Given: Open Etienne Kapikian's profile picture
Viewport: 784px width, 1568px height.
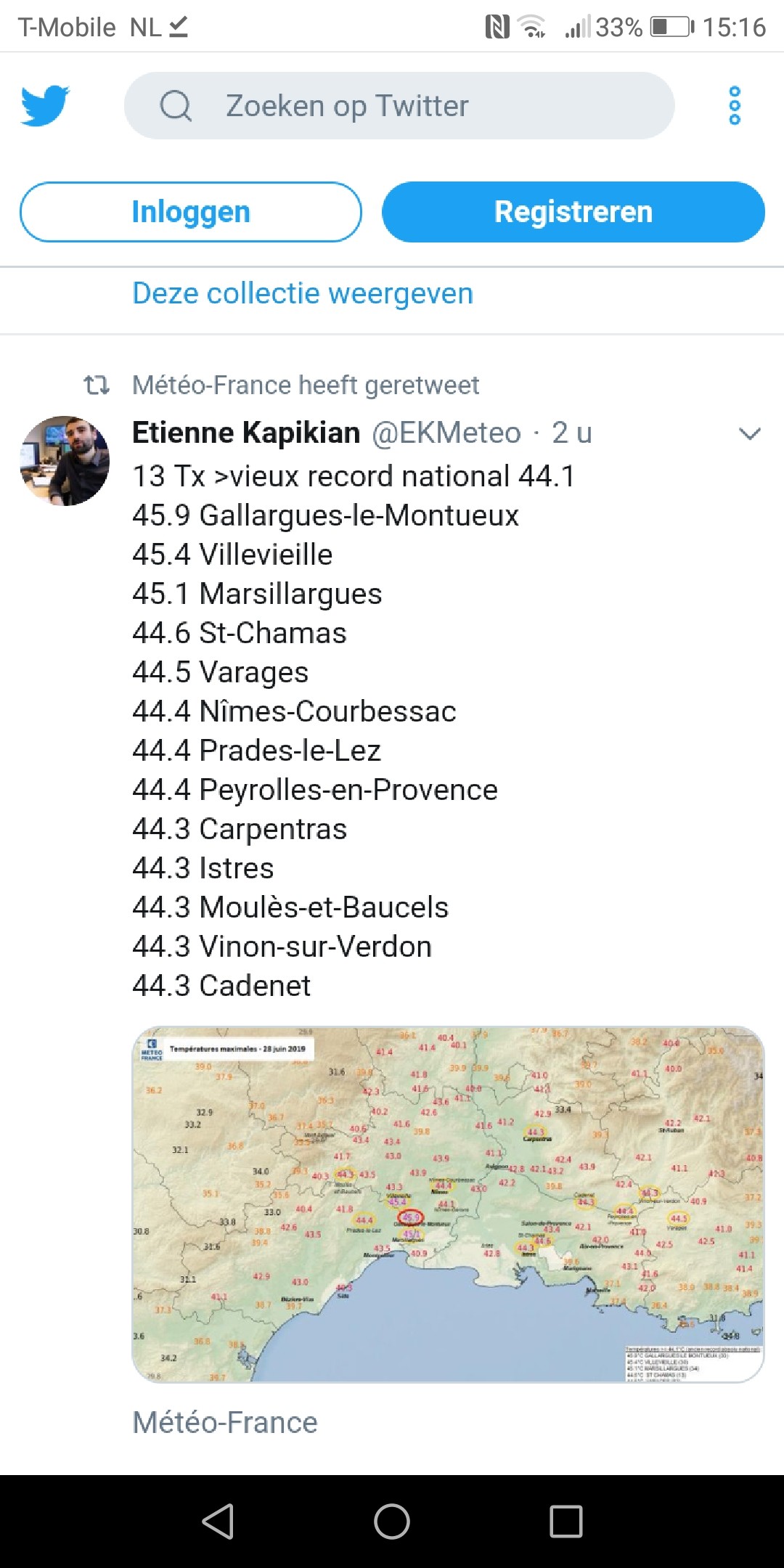Looking at the screenshot, I should pos(65,461).
